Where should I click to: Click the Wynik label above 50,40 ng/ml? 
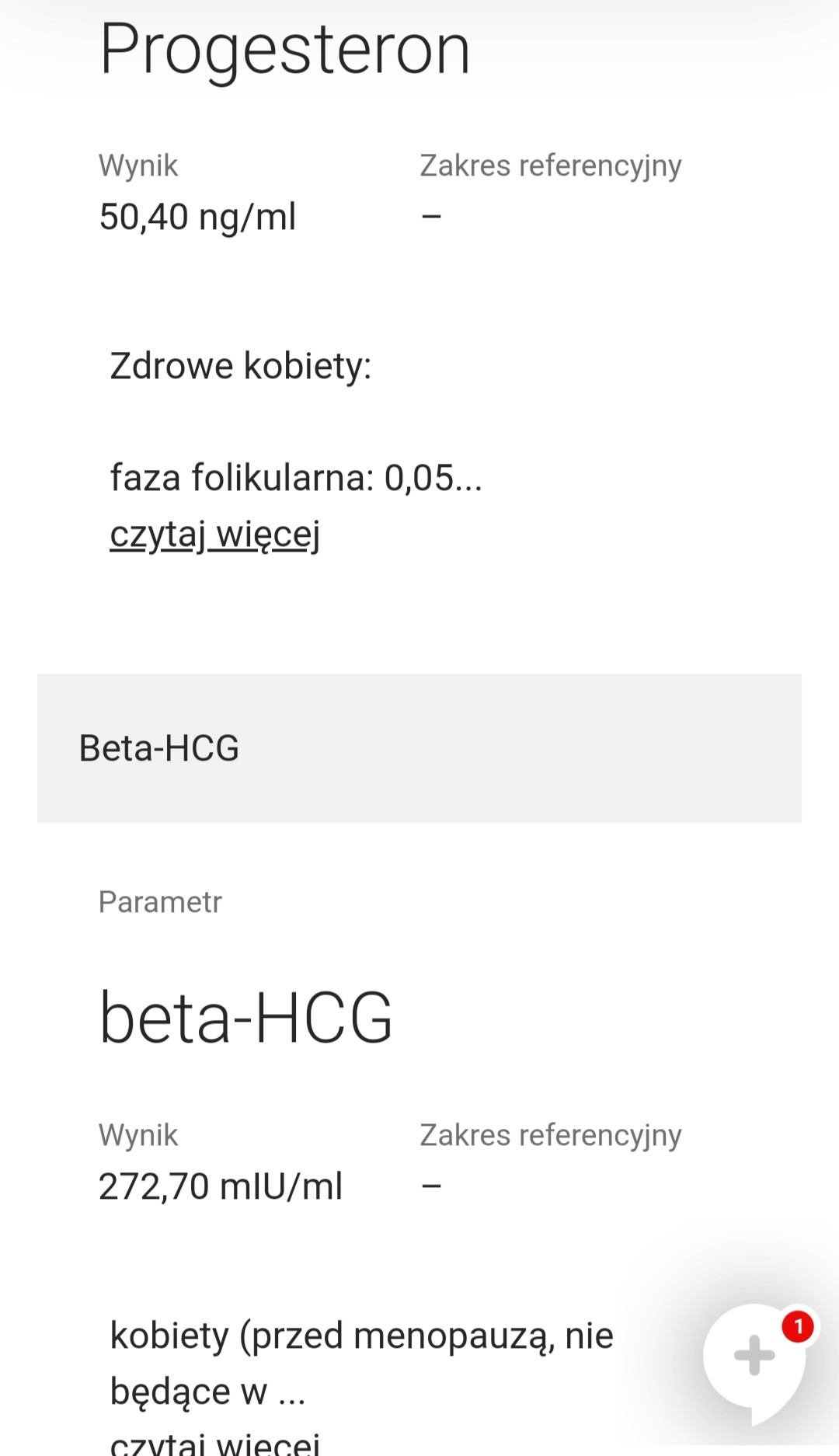click(138, 165)
